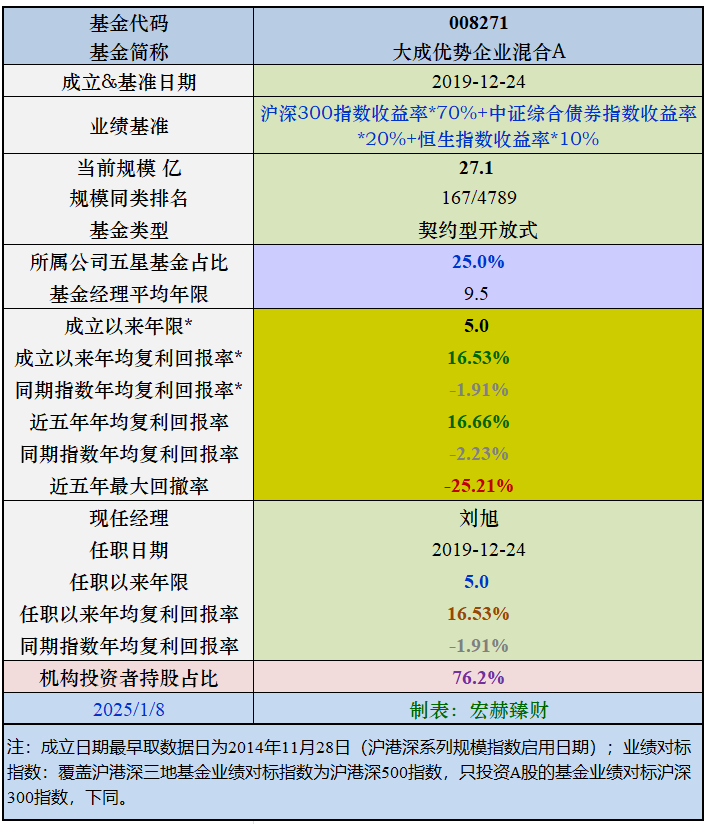
Task: Click the 当前规模 亿 label
Action: click(129, 169)
